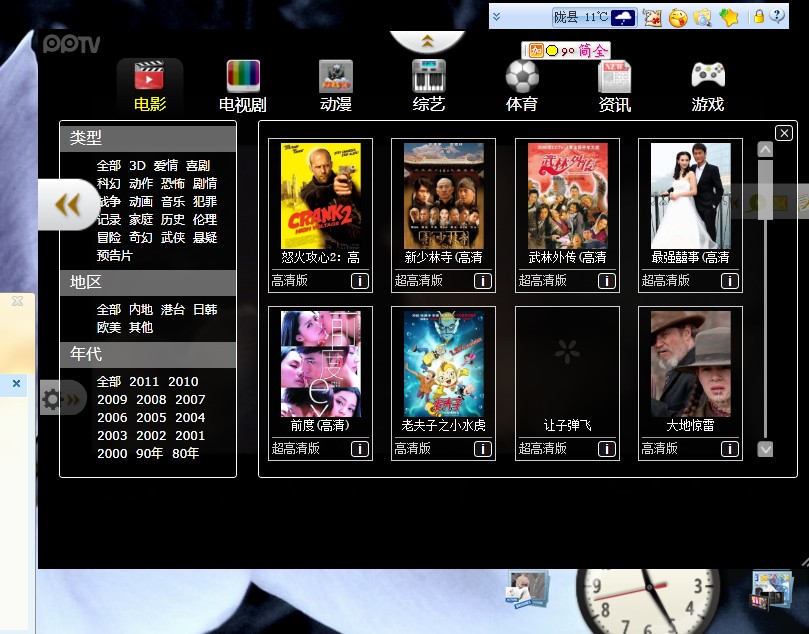Filter region by 内地

(x=141, y=310)
